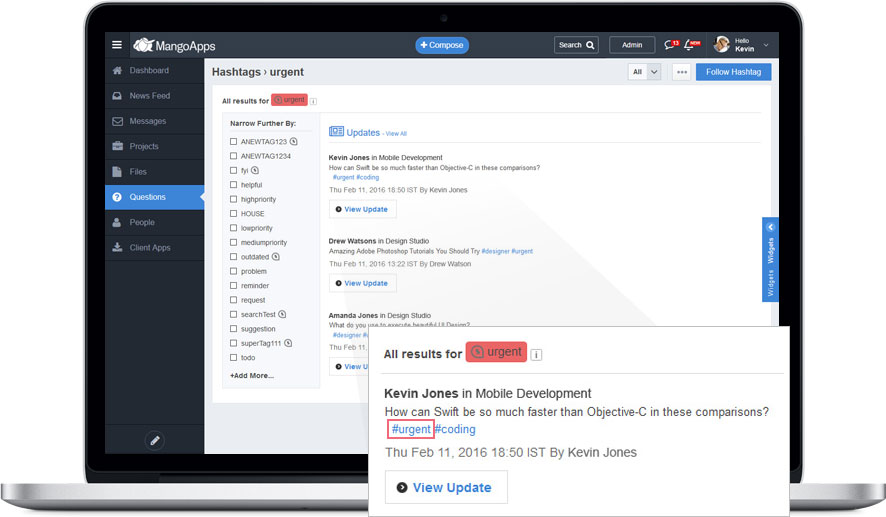Click the Client Apps download icon

tap(117, 247)
